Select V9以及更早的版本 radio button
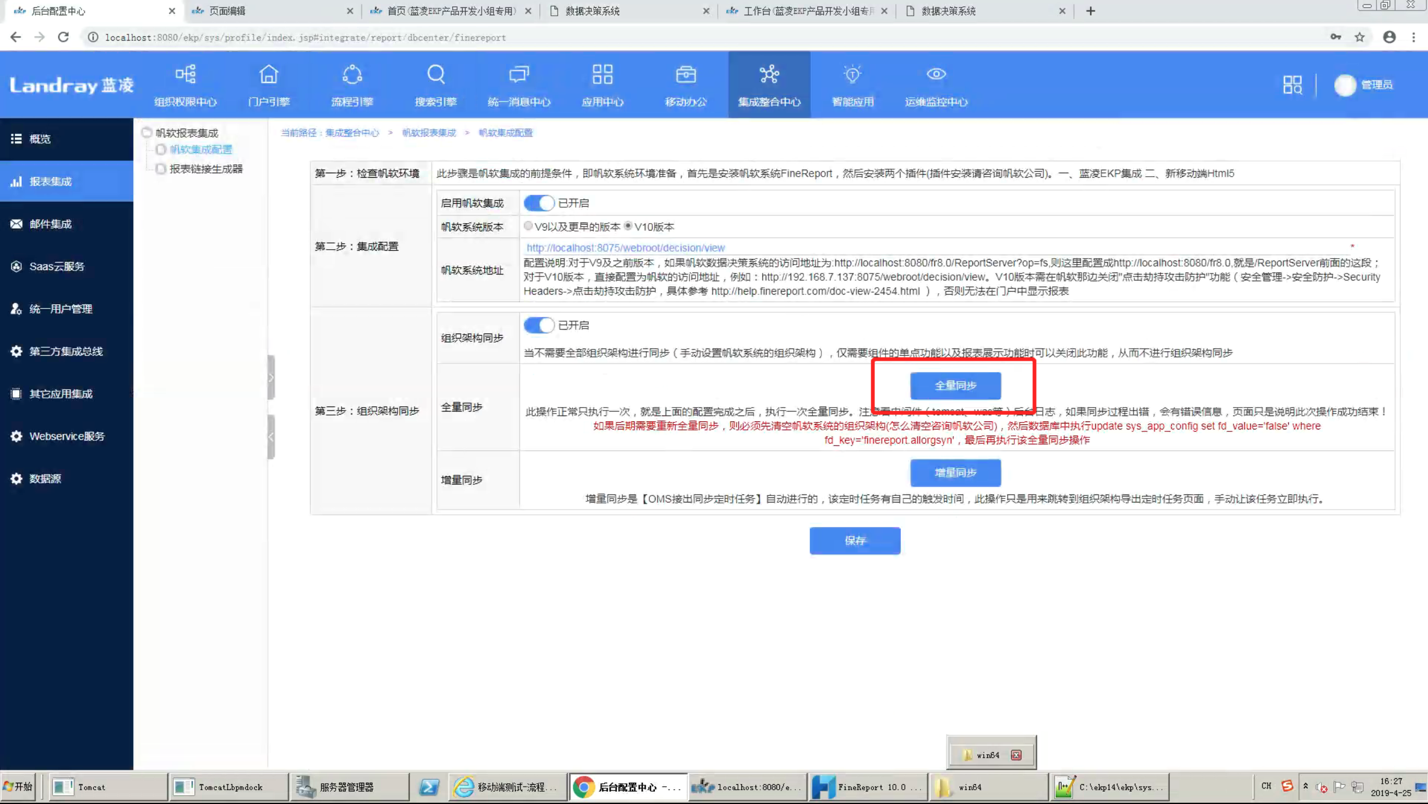Viewport: 1428px width, 804px height. (x=529, y=227)
